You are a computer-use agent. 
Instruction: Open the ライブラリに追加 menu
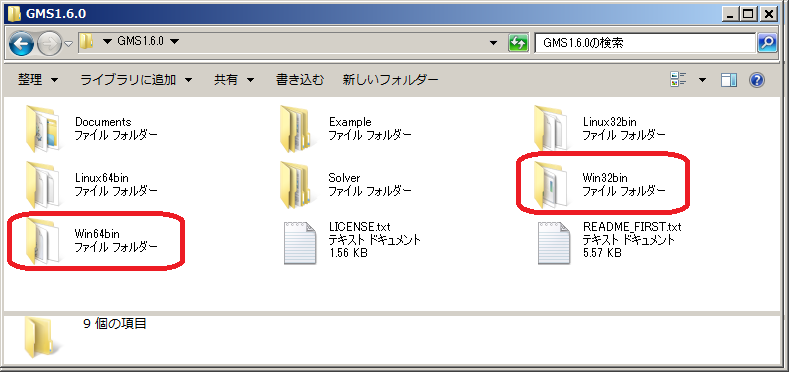[136, 80]
